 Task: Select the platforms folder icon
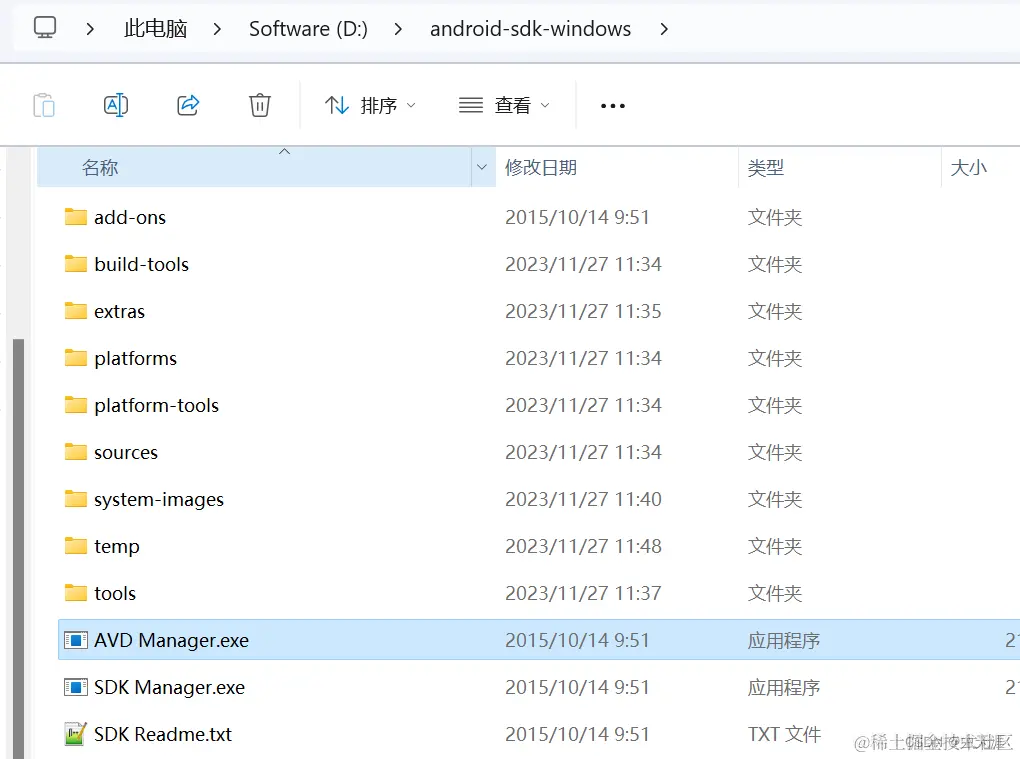[x=75, y=358]
